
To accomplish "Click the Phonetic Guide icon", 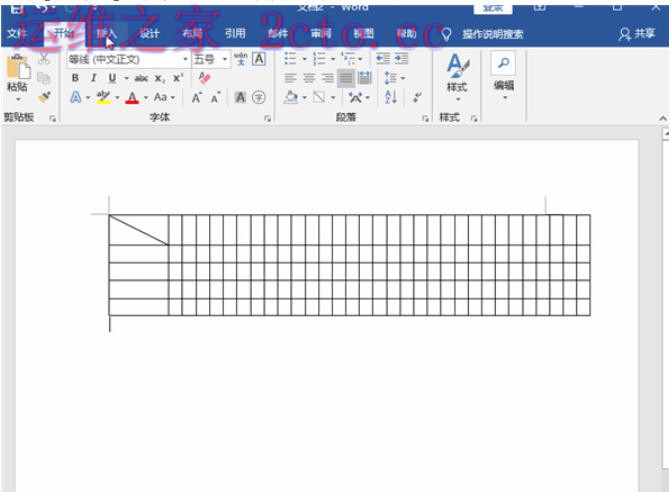I will pyautogui.click(x=241, y=59).
